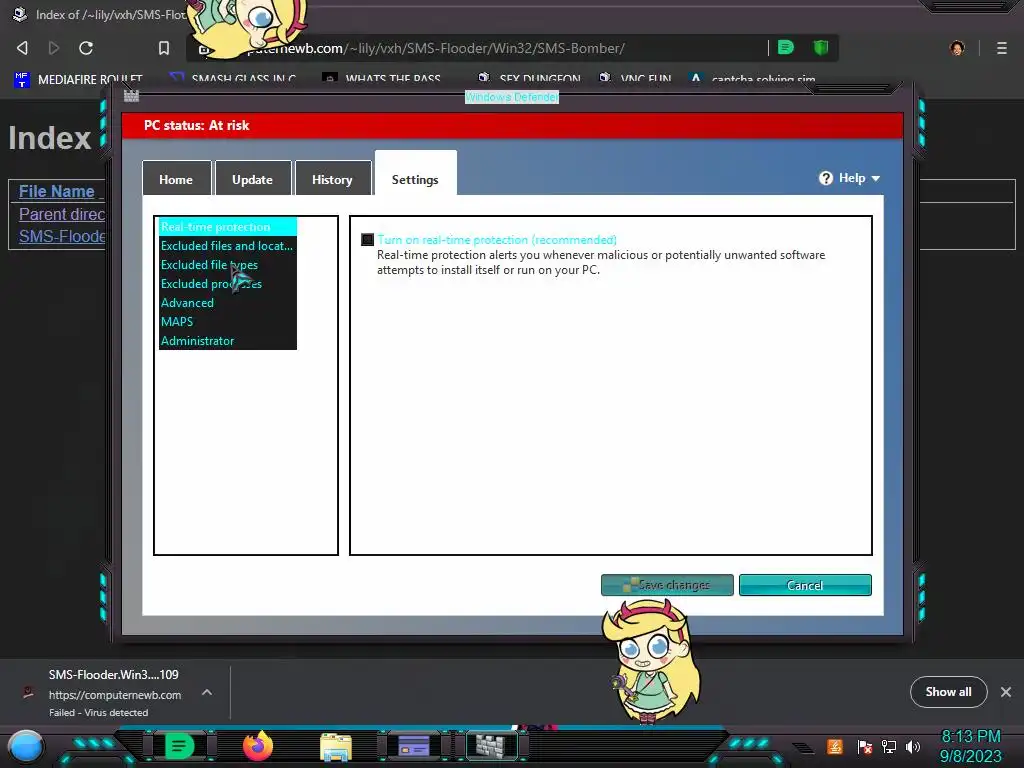Open Firefox from the taskbar
This screenshot has height=768, width=1024.
click(x=258, y=746)
